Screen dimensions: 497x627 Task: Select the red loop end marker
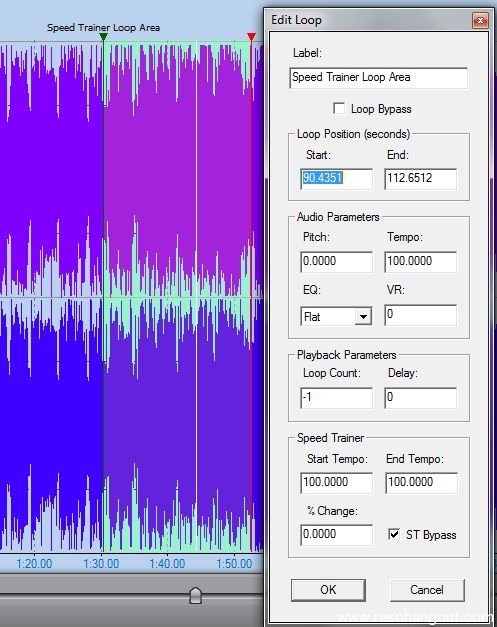251,37
